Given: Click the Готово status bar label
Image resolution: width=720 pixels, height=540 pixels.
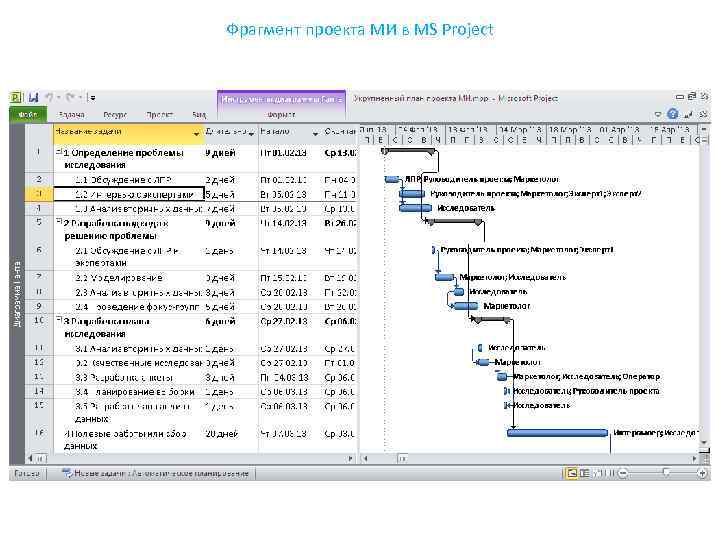Looking at the screenshot, I should click(27, 473).
